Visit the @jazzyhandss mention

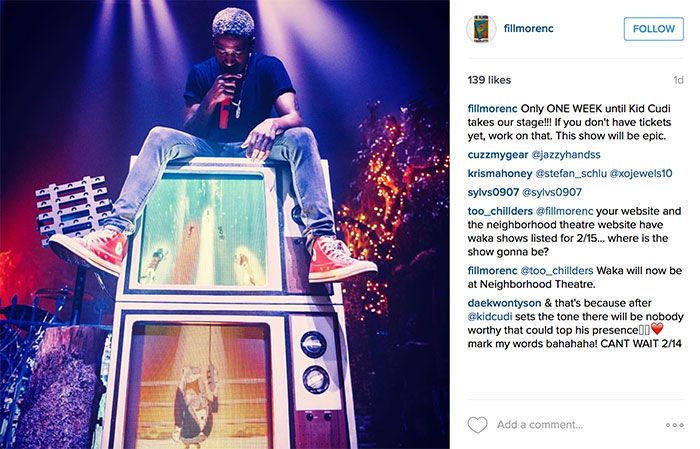566,155
